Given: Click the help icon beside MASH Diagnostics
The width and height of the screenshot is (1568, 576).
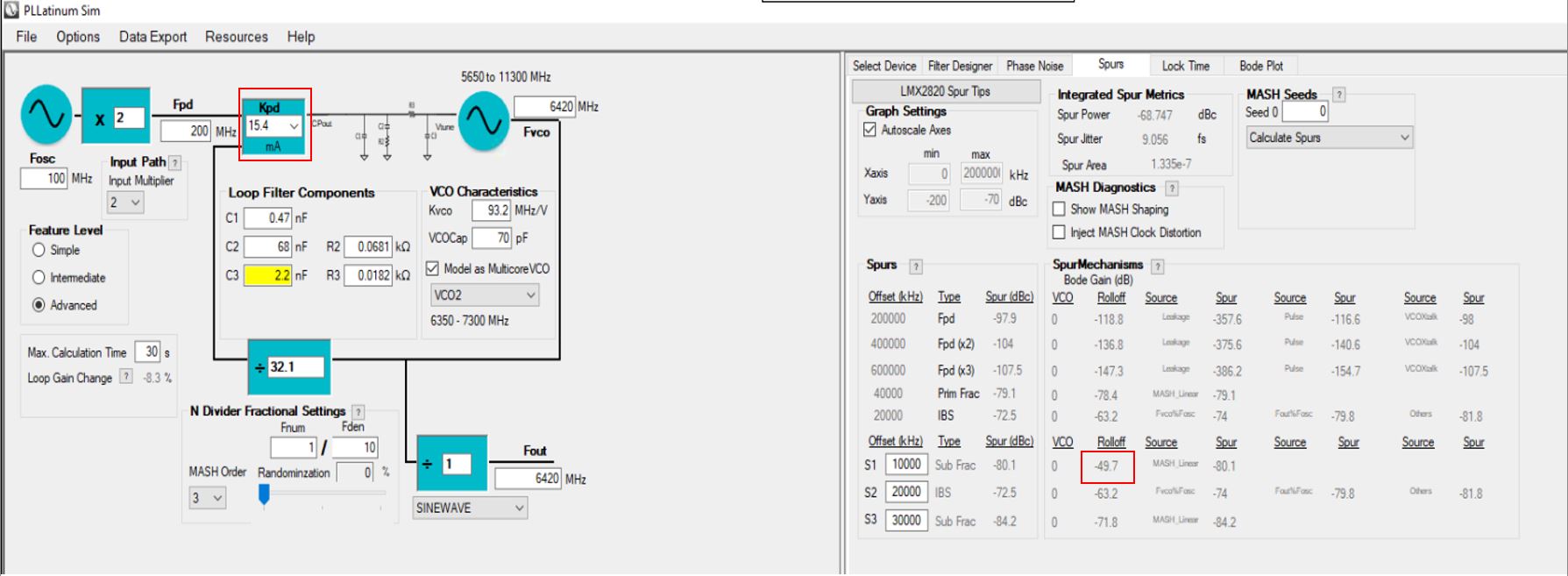Looking at the screenshot, I should point(1172,188).
